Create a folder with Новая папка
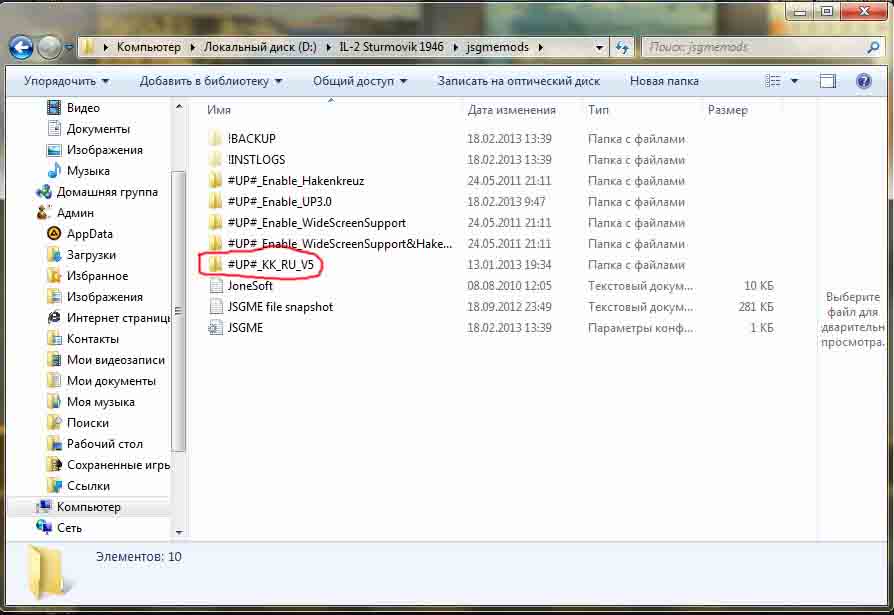The width and height of the screenshot is (894, 615). [664, 81]
